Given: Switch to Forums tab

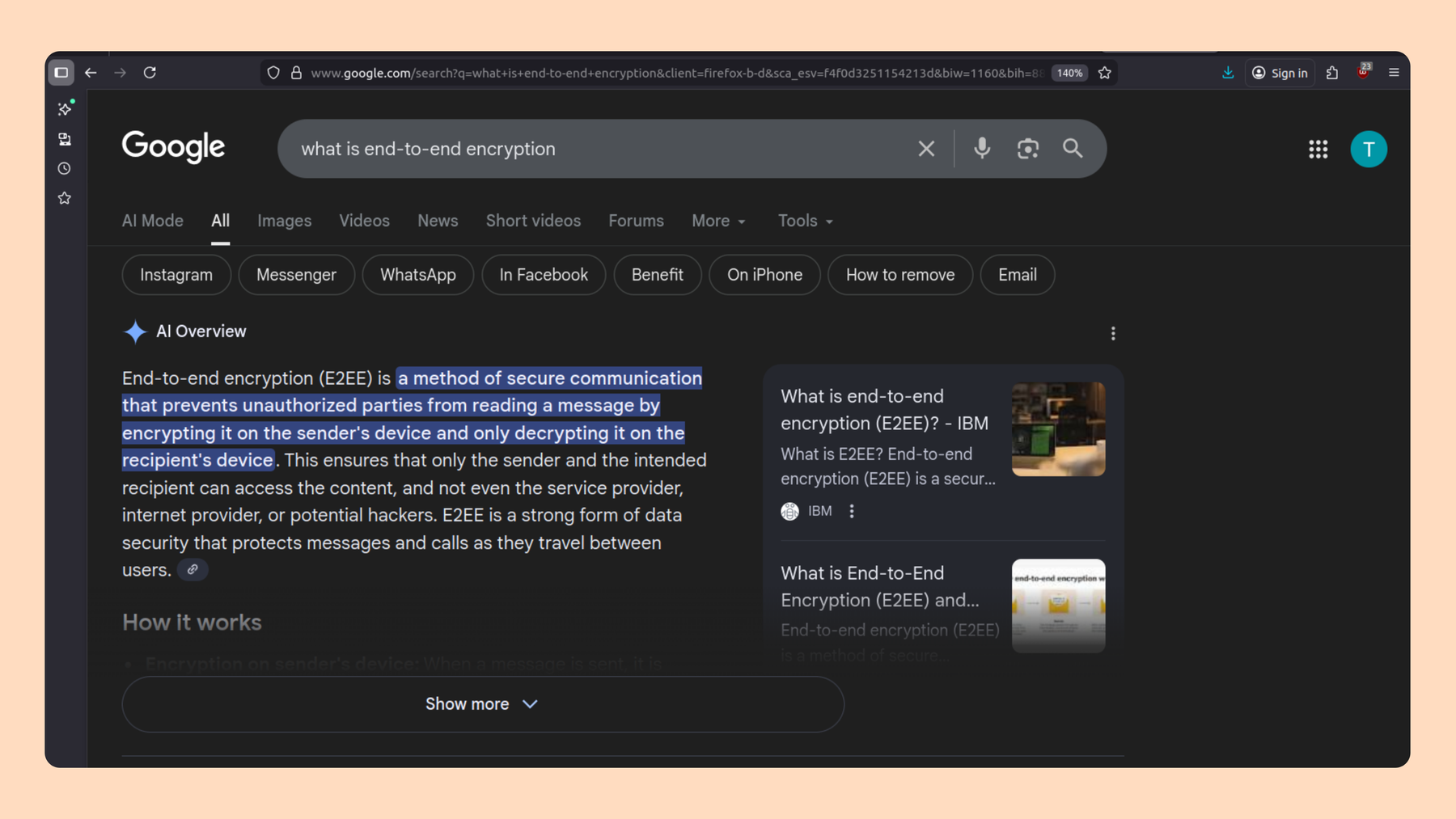Looking at the screenshot, I should [636, 221].
